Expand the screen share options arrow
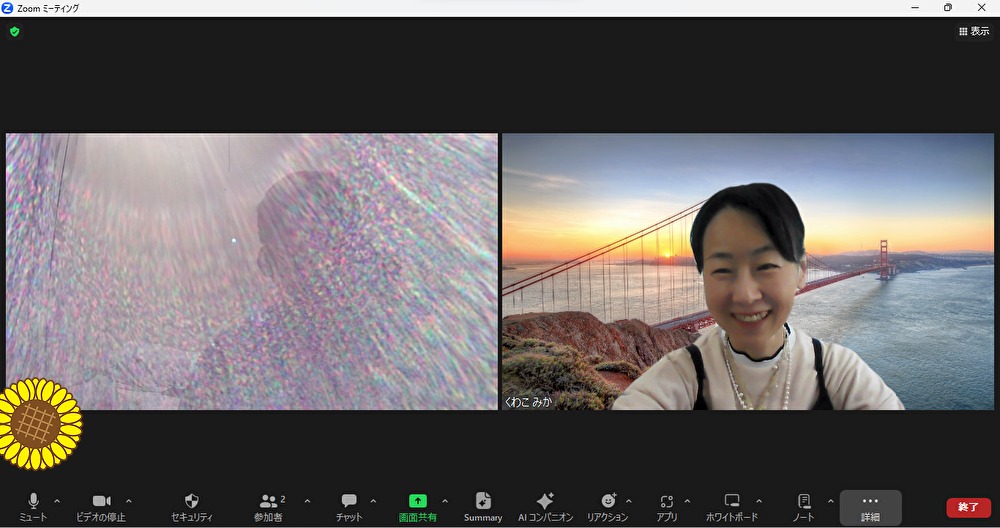The width and height of the screenshot is (1000, 528). (x=445, y=501)
